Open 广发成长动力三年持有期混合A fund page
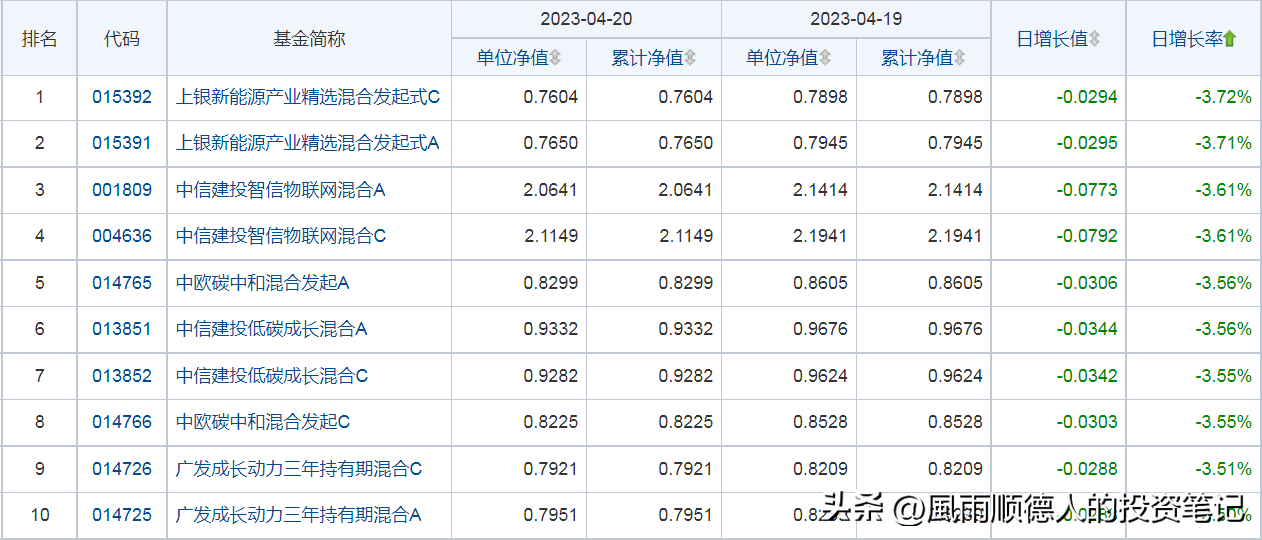 [299, 515]
